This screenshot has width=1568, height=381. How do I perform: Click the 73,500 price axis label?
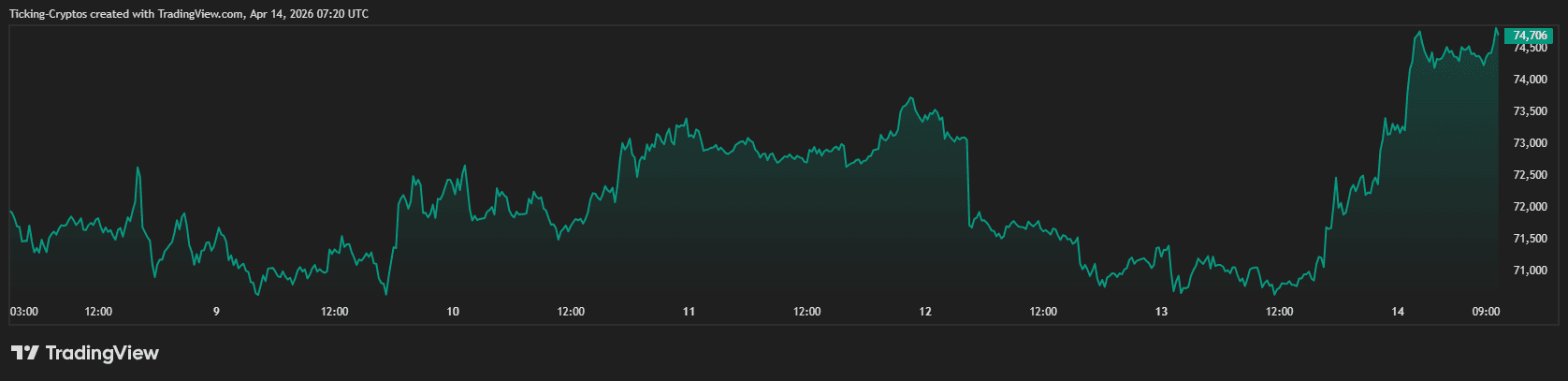(1530, 111)
